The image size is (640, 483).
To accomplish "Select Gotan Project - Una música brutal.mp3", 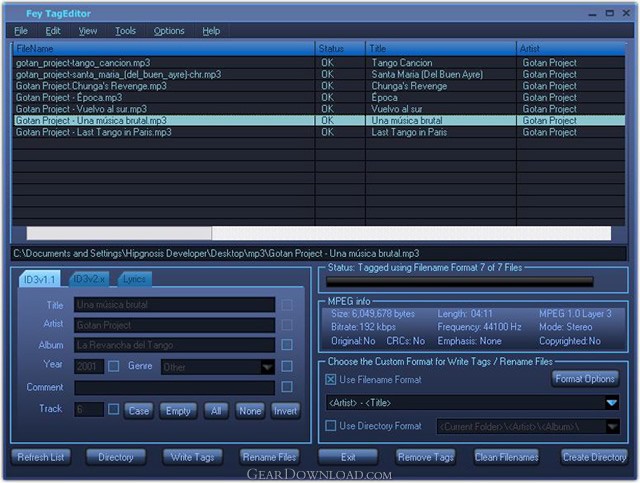I will tap(318, 120).
